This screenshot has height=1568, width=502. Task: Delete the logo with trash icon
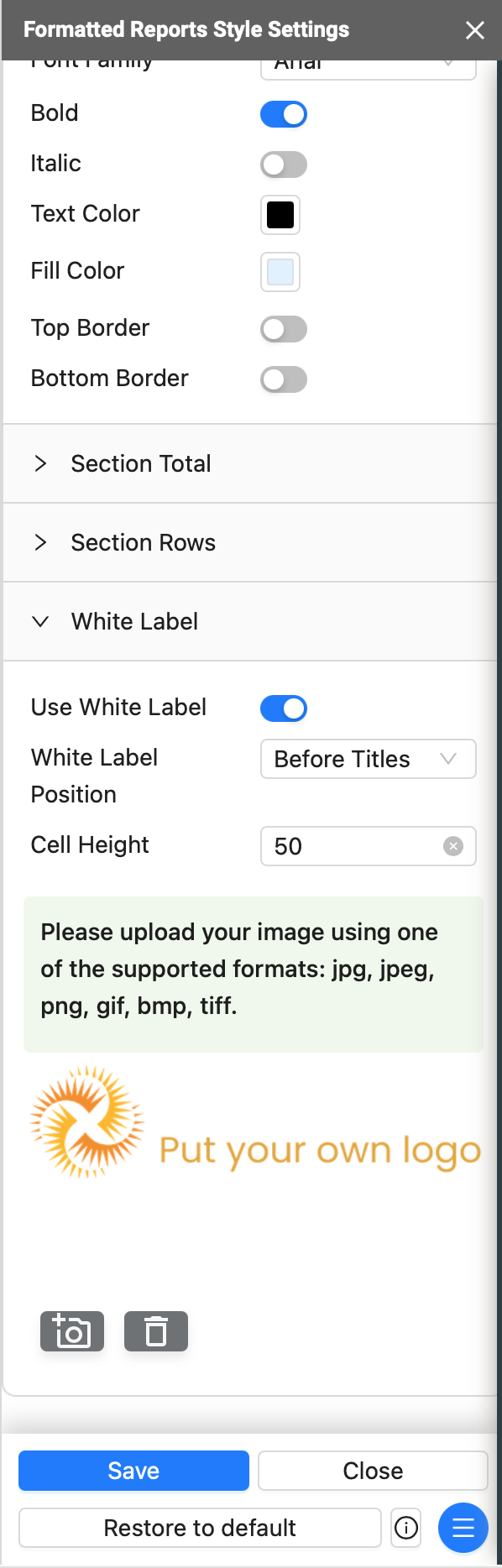156,1331
